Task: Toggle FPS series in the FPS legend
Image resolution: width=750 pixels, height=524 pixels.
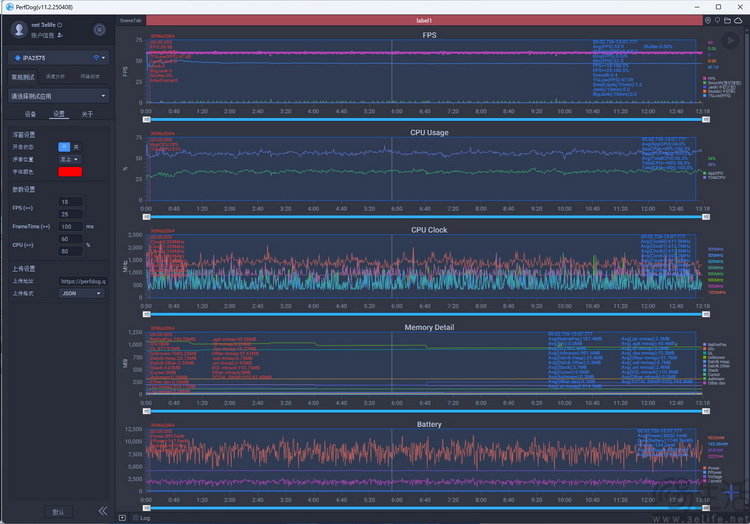Action: coord(709,78)
